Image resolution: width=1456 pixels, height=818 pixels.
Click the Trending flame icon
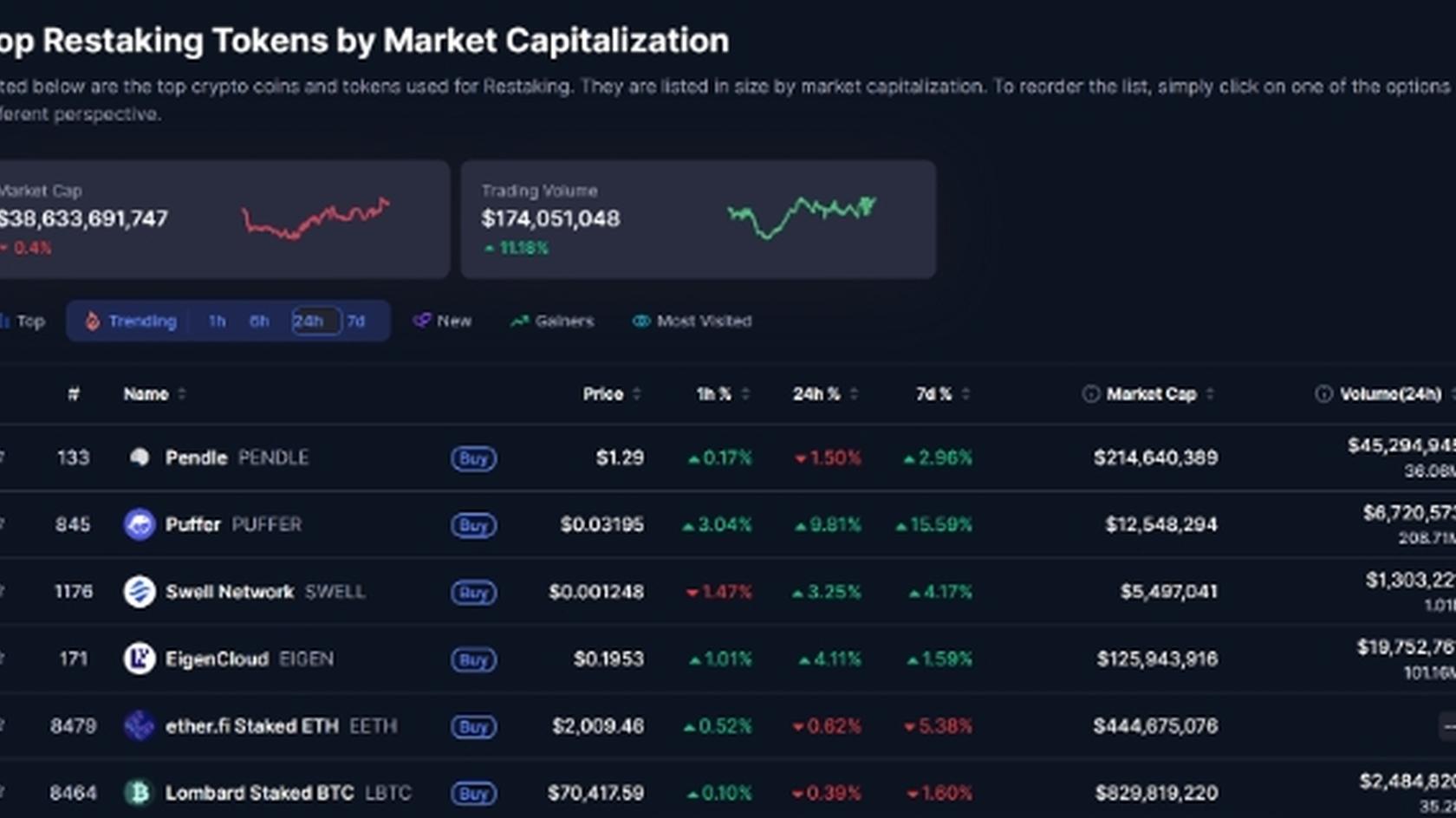(93, 321)
